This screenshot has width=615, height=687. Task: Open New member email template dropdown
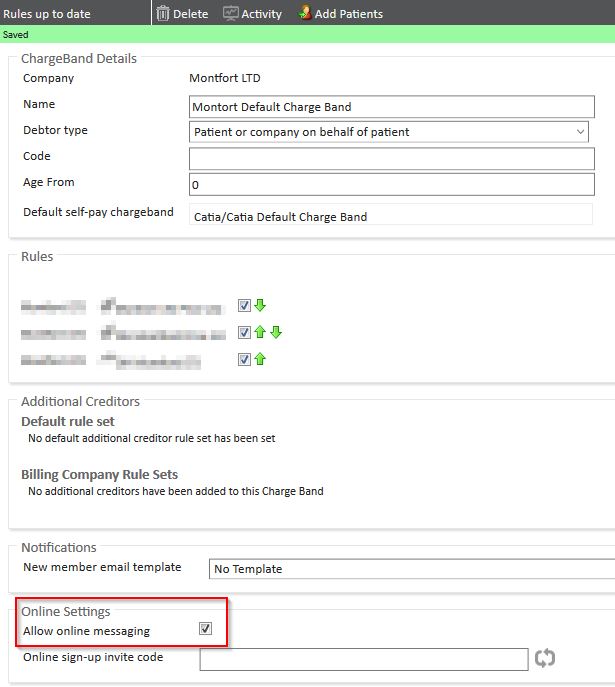(410, 569)
